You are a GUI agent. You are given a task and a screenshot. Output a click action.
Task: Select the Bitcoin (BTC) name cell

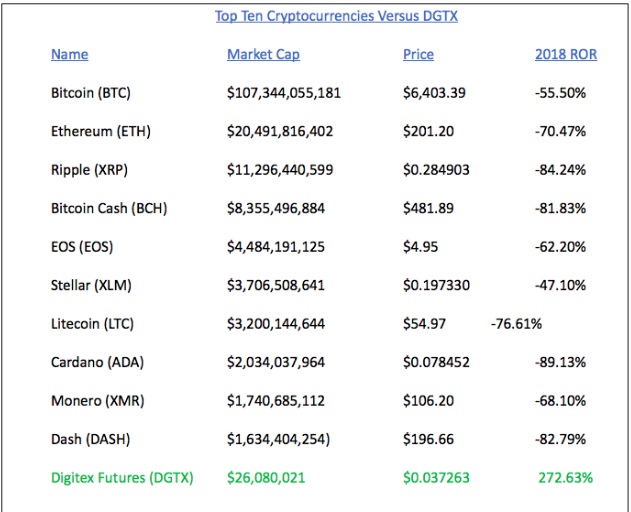pyautogui.click(x=91, y=93)
